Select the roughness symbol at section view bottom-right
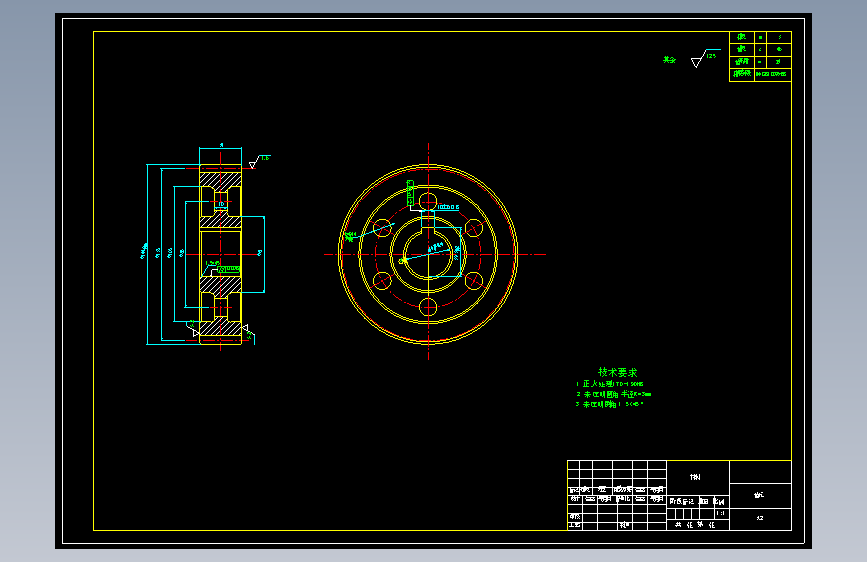The width and height of the screenshot is (867, 562). point(248,332)
